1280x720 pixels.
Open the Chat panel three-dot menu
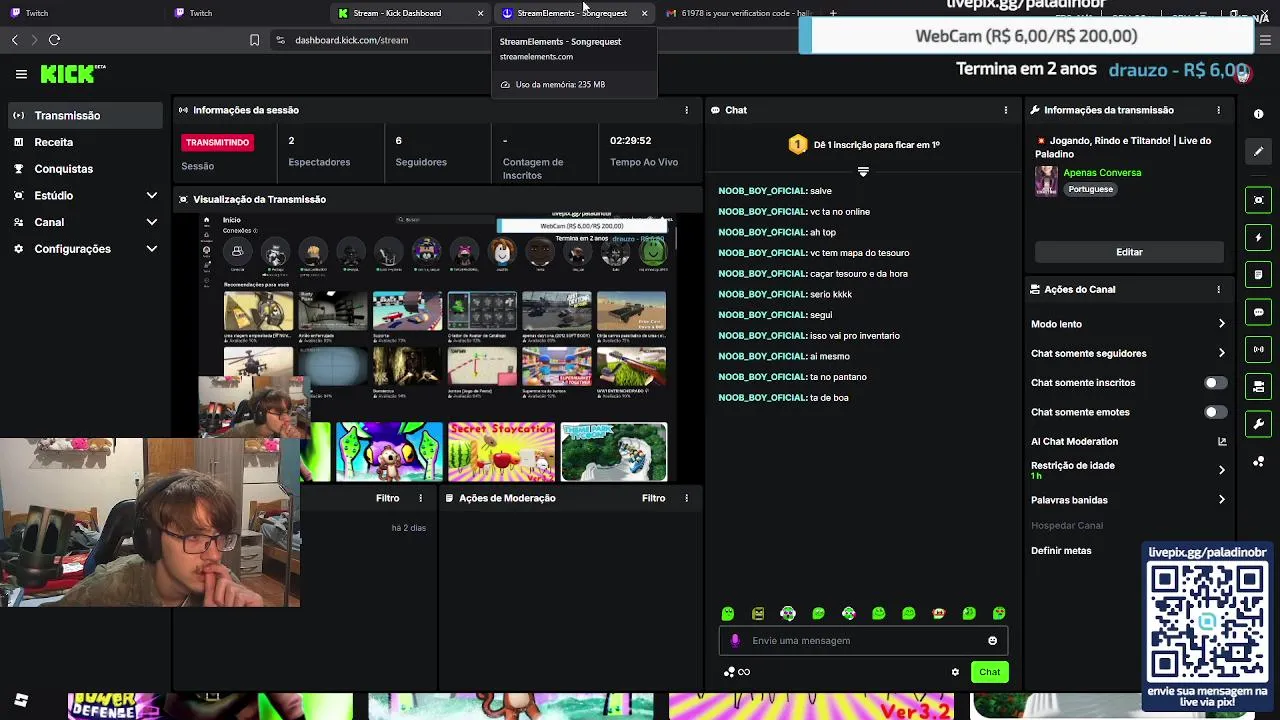click(1006, 110)
